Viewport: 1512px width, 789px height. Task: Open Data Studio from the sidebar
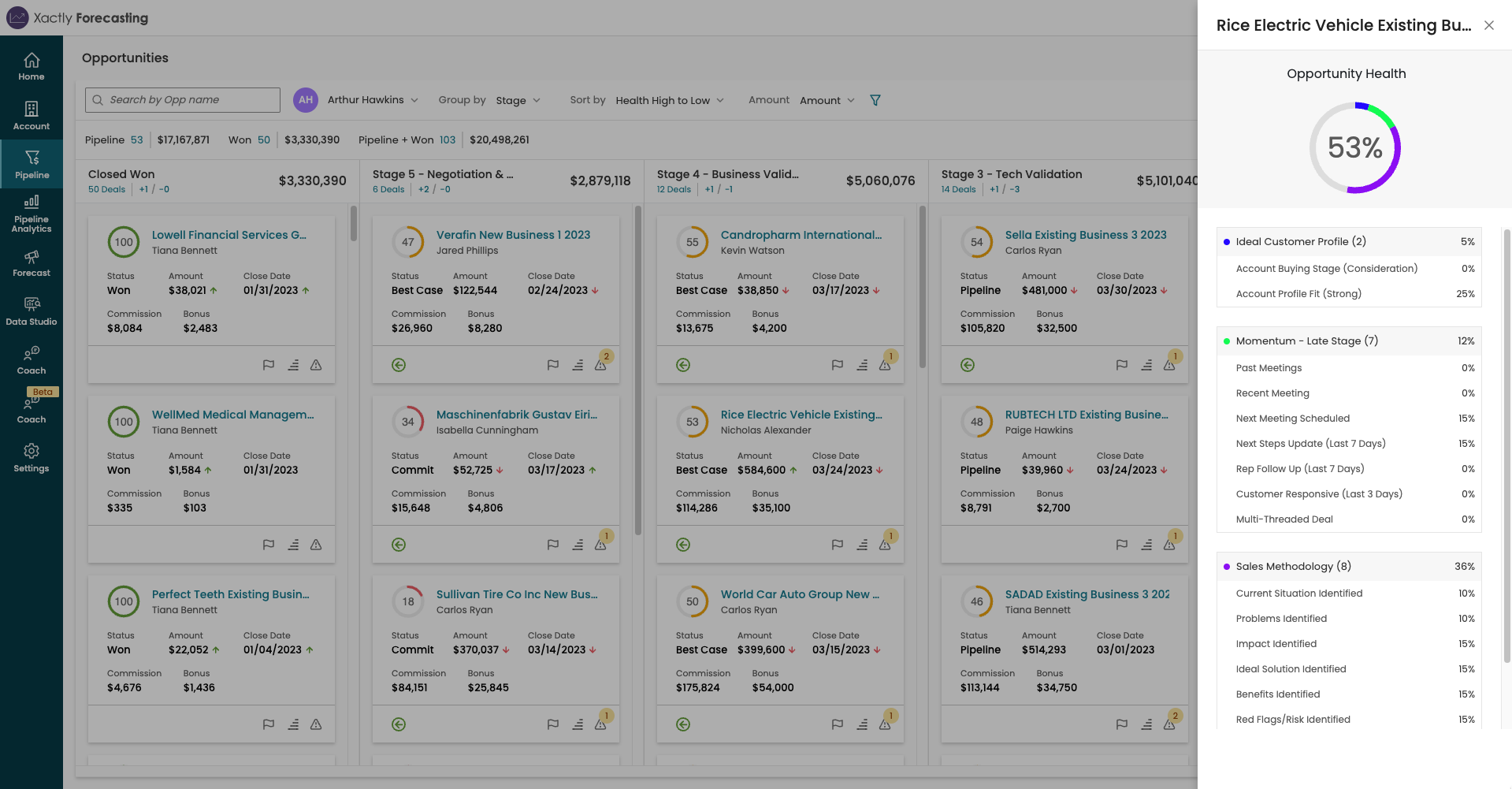[x=32, y=310]
